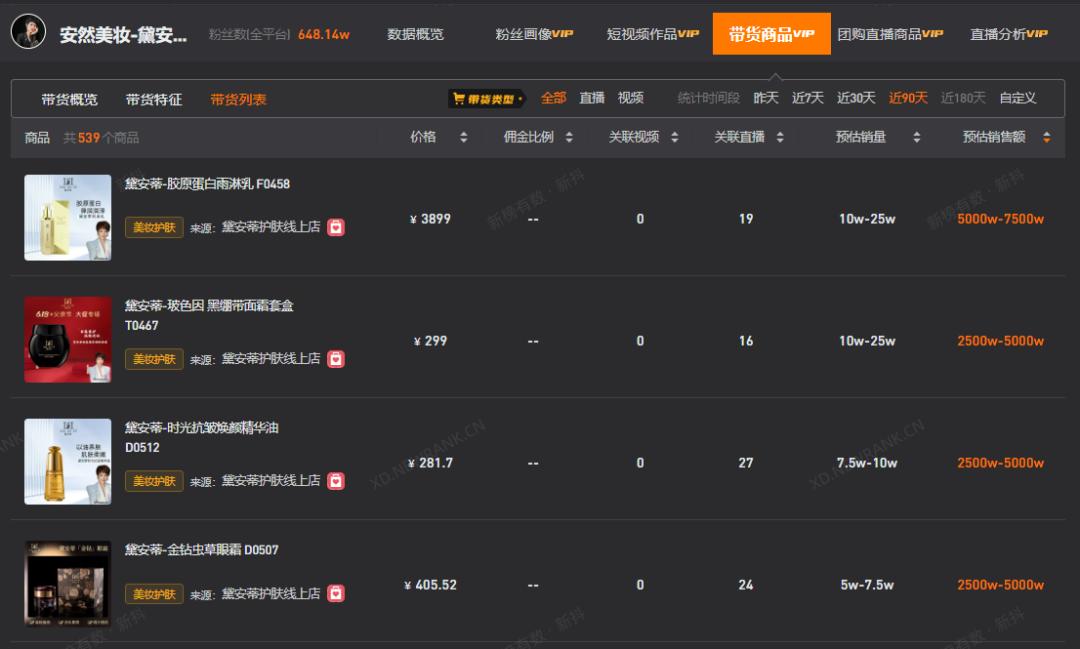The width and height of the screenshot is (1080, 649).
Task: Click the 5000w-7500w sales estimate link
Action: point(997,218)
